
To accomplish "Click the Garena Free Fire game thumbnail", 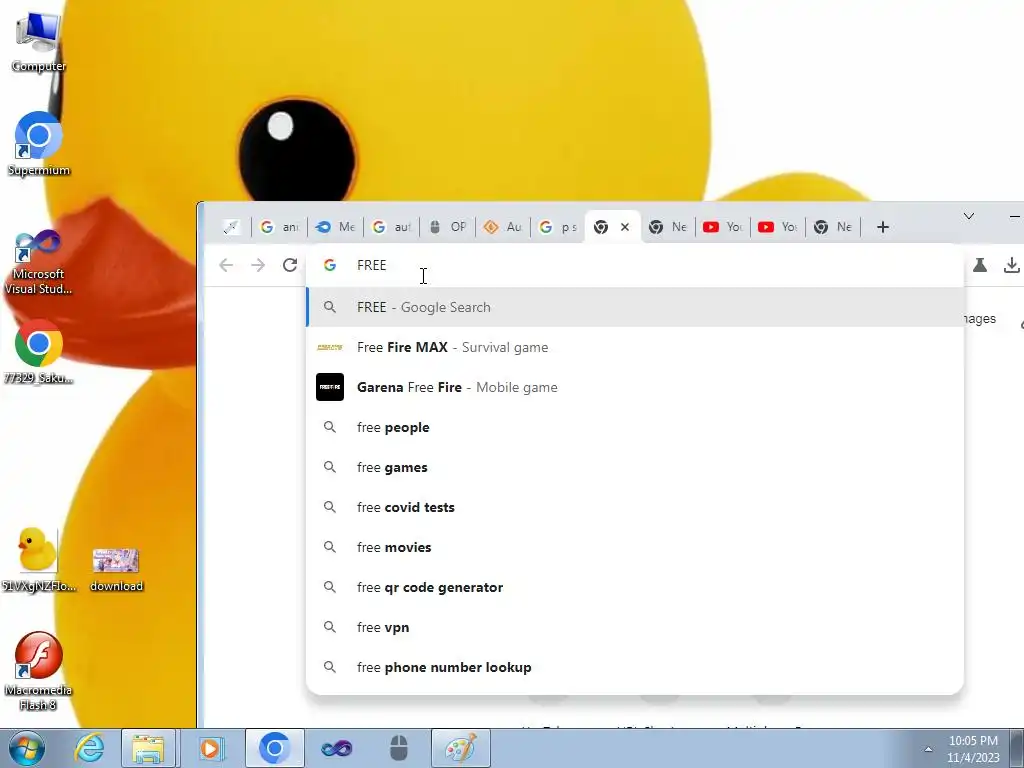I will pyautogui.click(x=330, y=387).
